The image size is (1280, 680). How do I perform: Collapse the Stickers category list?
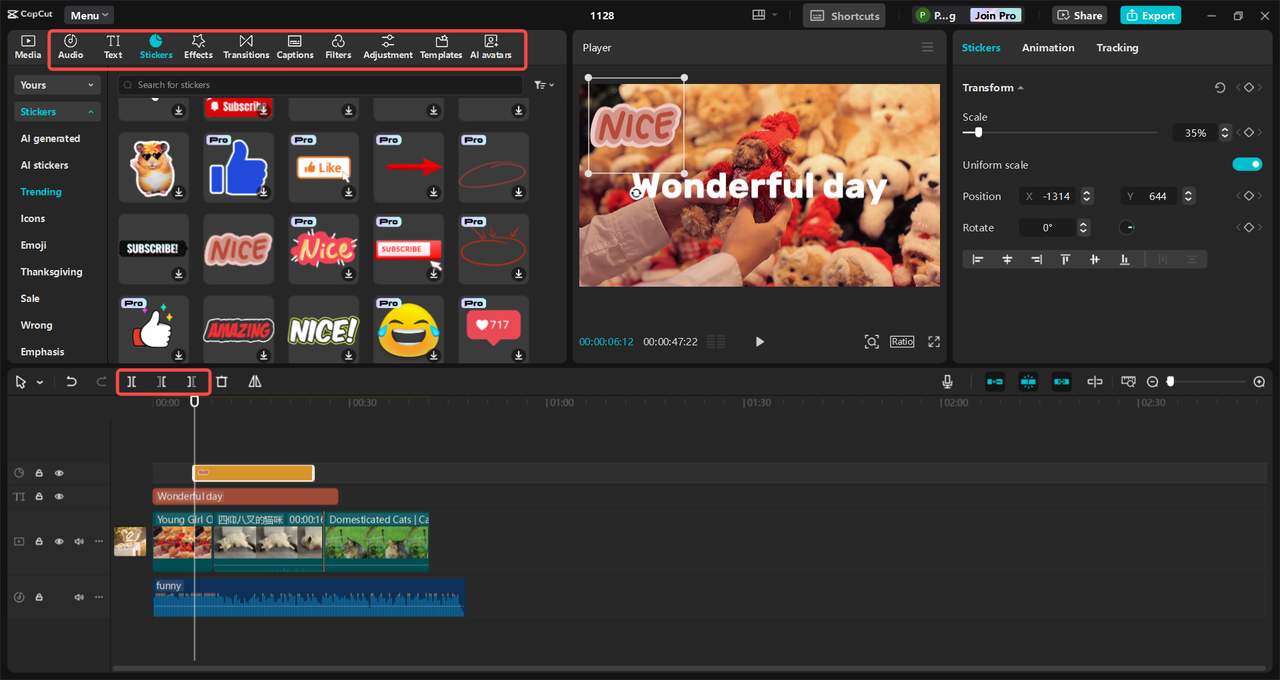click(x=58, y=112)
